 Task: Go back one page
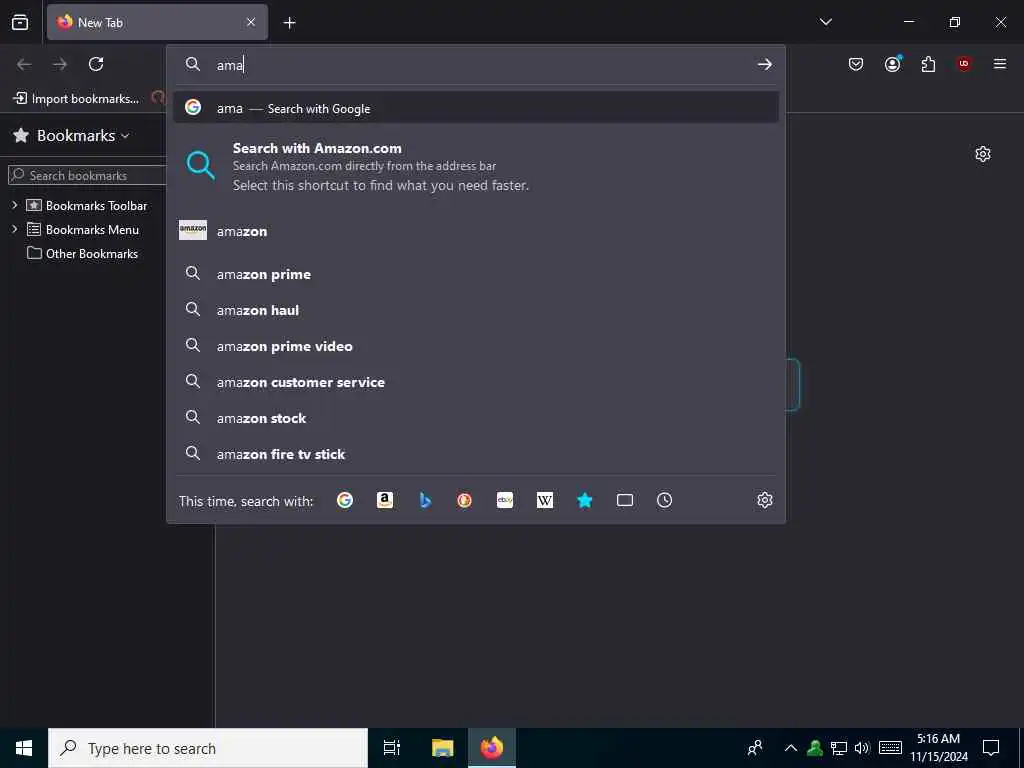coord(24,64)
